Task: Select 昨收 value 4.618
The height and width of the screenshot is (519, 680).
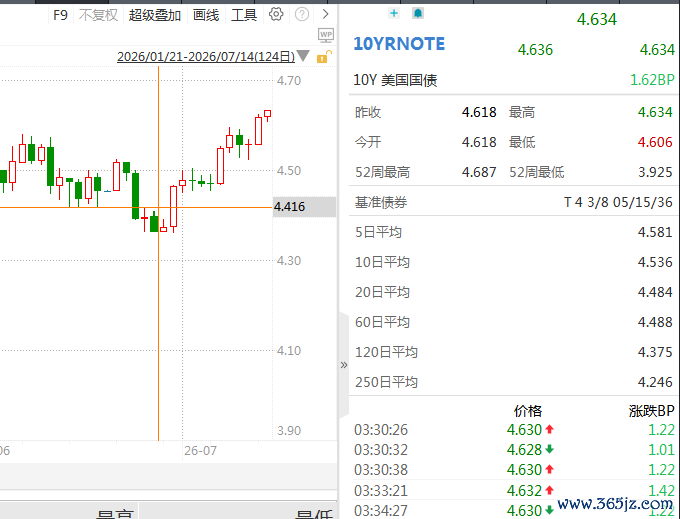Action: pyautogui.click(x=479, y=112)
